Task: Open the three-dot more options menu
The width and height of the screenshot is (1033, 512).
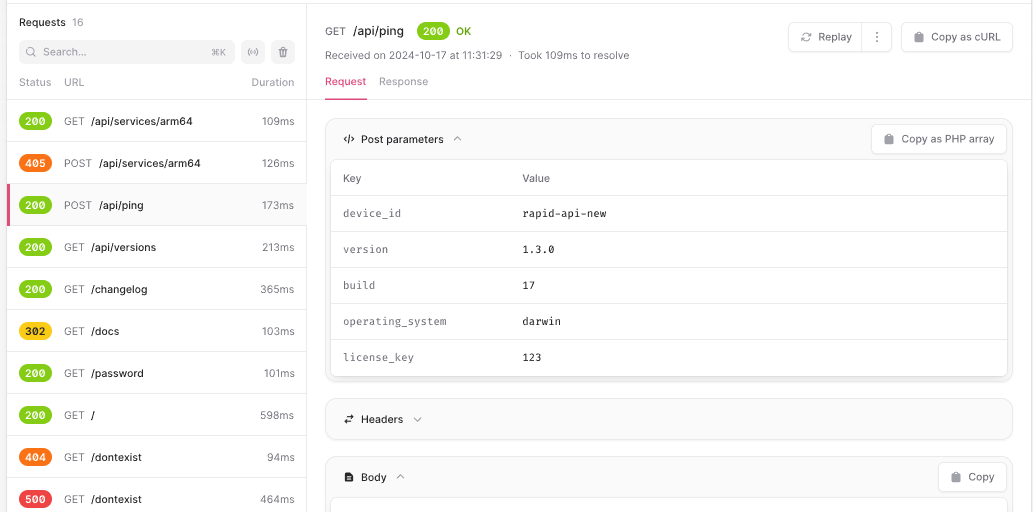Action: click(876, 37)
